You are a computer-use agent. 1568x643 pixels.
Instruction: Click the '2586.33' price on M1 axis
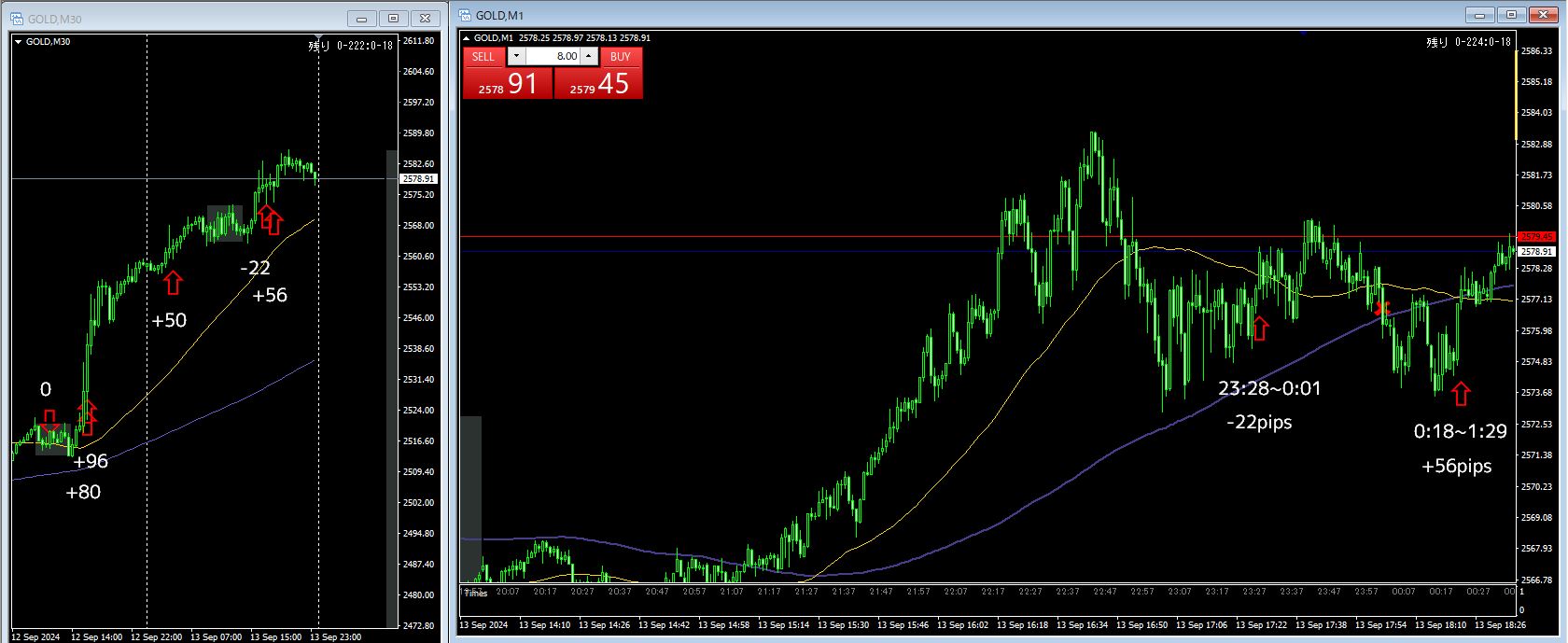[x=1536, y=50]
